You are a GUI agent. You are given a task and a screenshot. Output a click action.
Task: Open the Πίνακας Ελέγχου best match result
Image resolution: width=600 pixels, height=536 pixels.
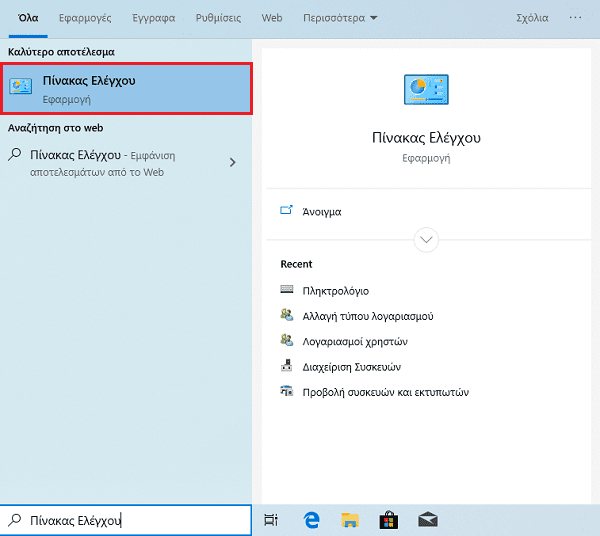pyautogui.click(x=126, y=89)
